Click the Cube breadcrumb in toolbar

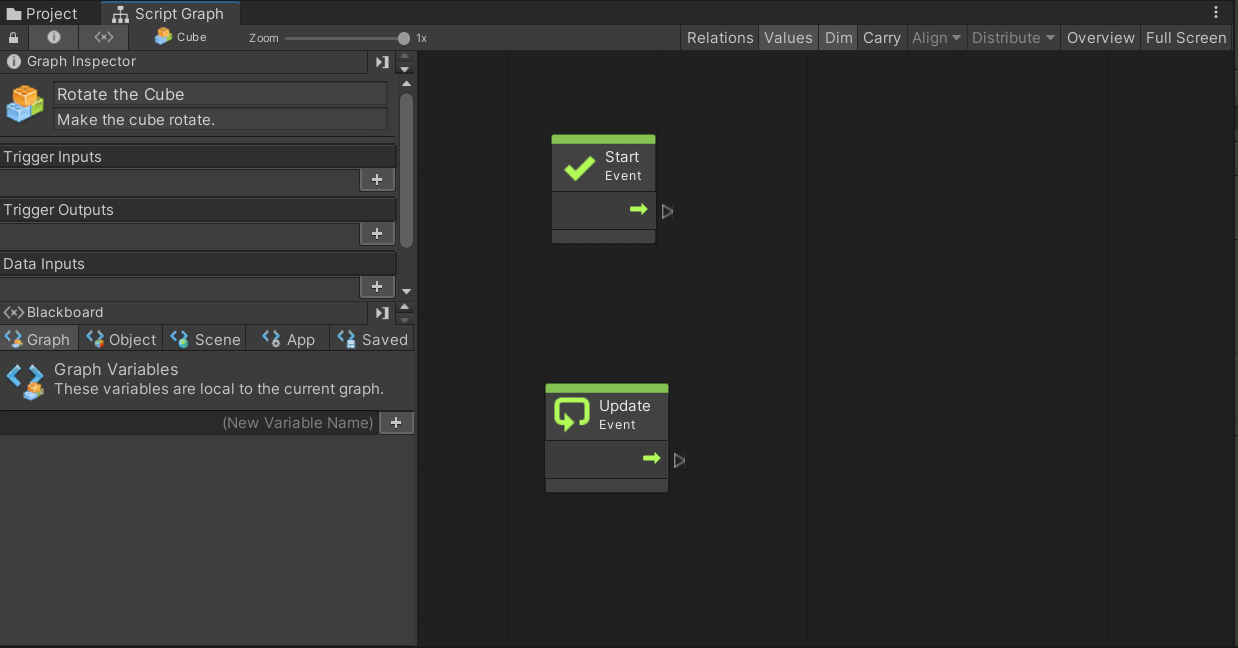[181, 37]
